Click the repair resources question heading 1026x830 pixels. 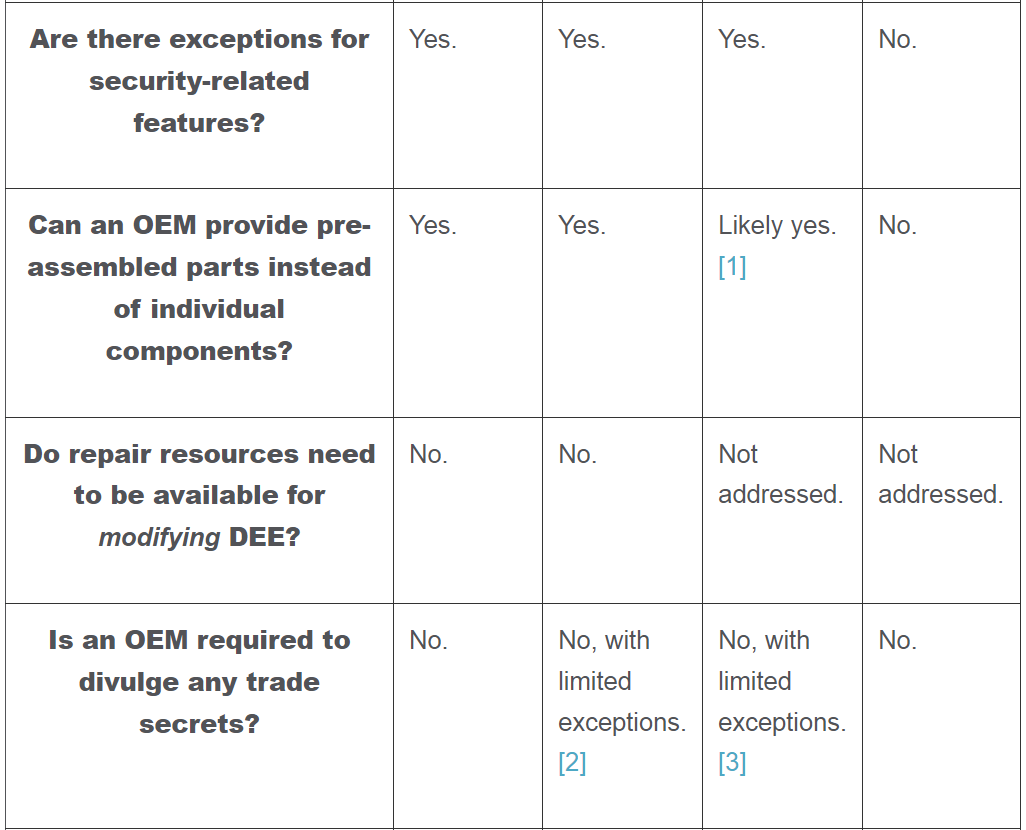click(199, 495)
